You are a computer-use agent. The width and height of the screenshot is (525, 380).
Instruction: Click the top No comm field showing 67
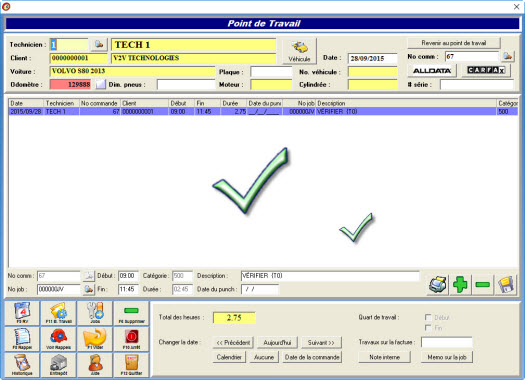pos(472,57)
